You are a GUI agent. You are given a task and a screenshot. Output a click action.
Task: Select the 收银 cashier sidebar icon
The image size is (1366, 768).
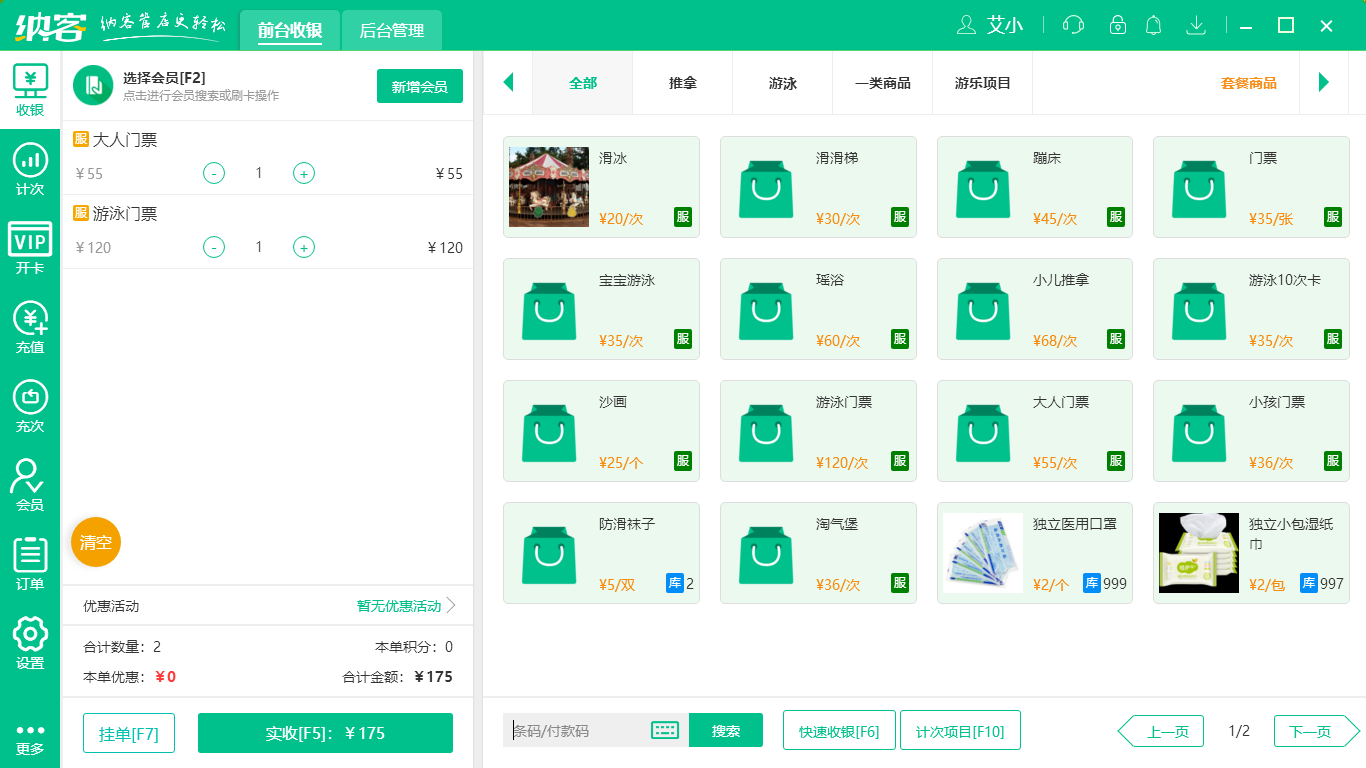[x=30, y=90]
